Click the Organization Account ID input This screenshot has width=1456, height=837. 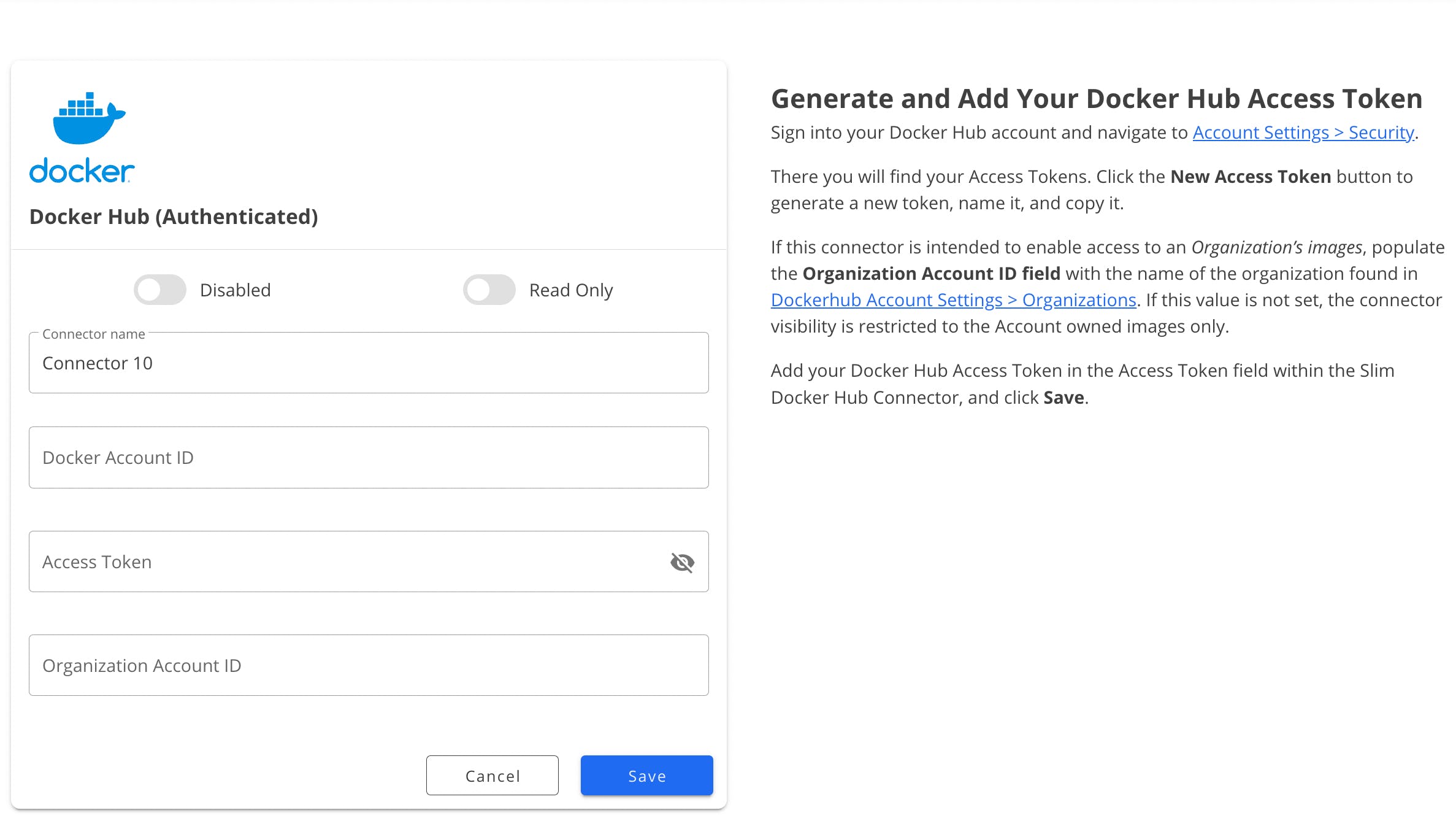point(368,666)
